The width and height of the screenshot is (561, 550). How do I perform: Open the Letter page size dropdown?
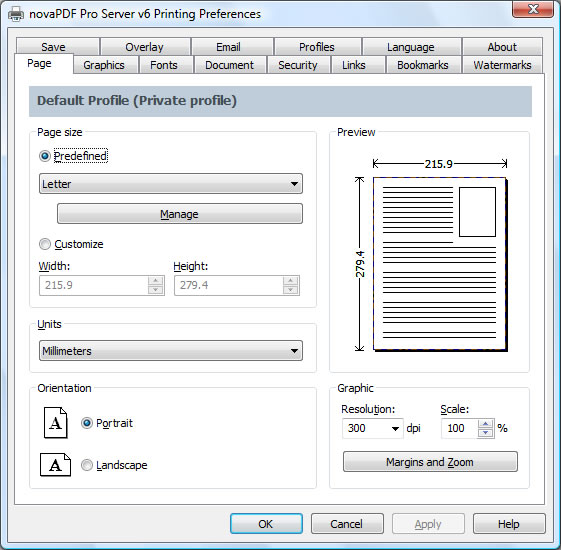click(x=171, y=184)
